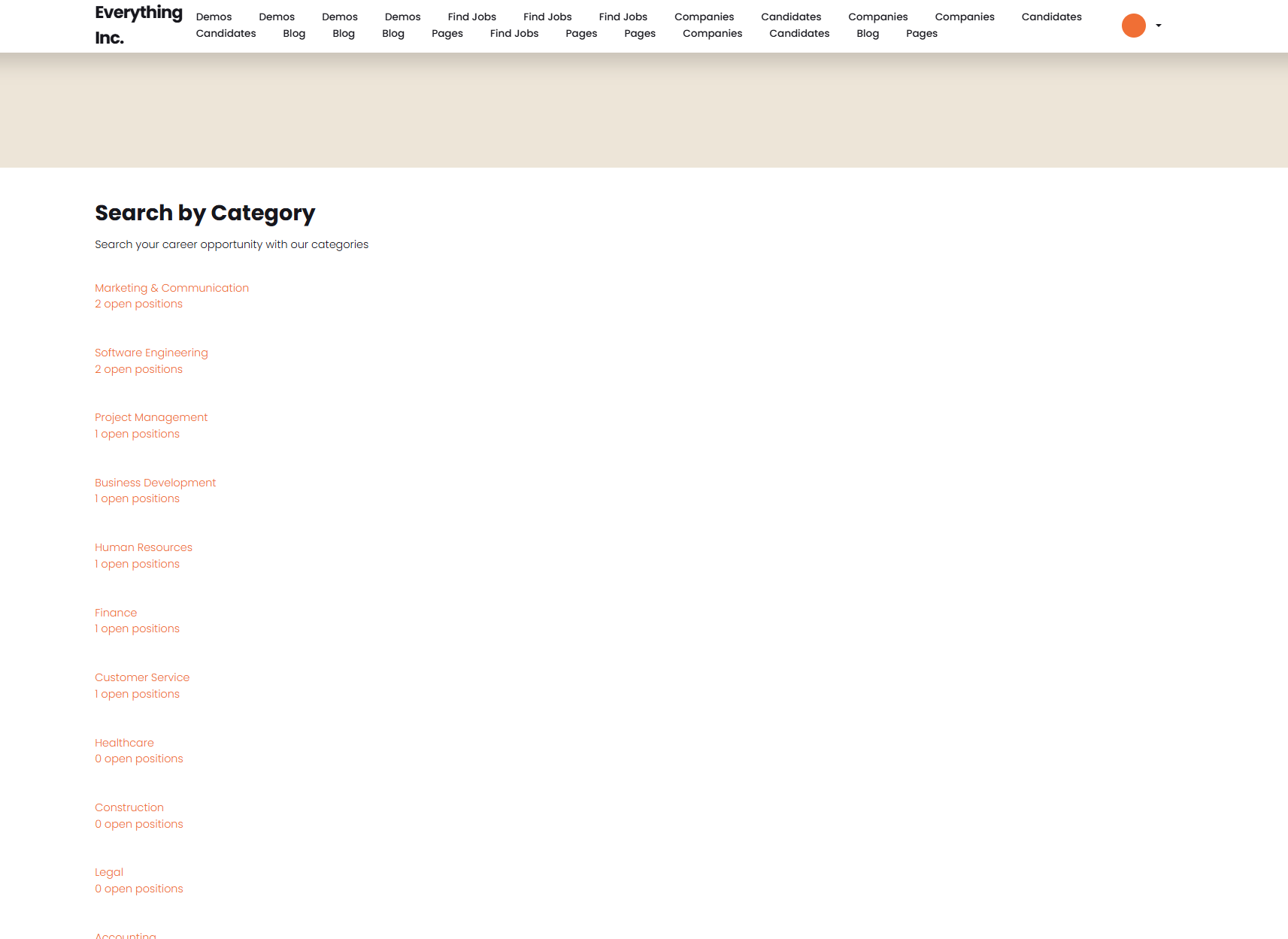Viewport: 1288px width, 939px height.
Task: Click open positions count under Finance
Action: pos(137,629)
